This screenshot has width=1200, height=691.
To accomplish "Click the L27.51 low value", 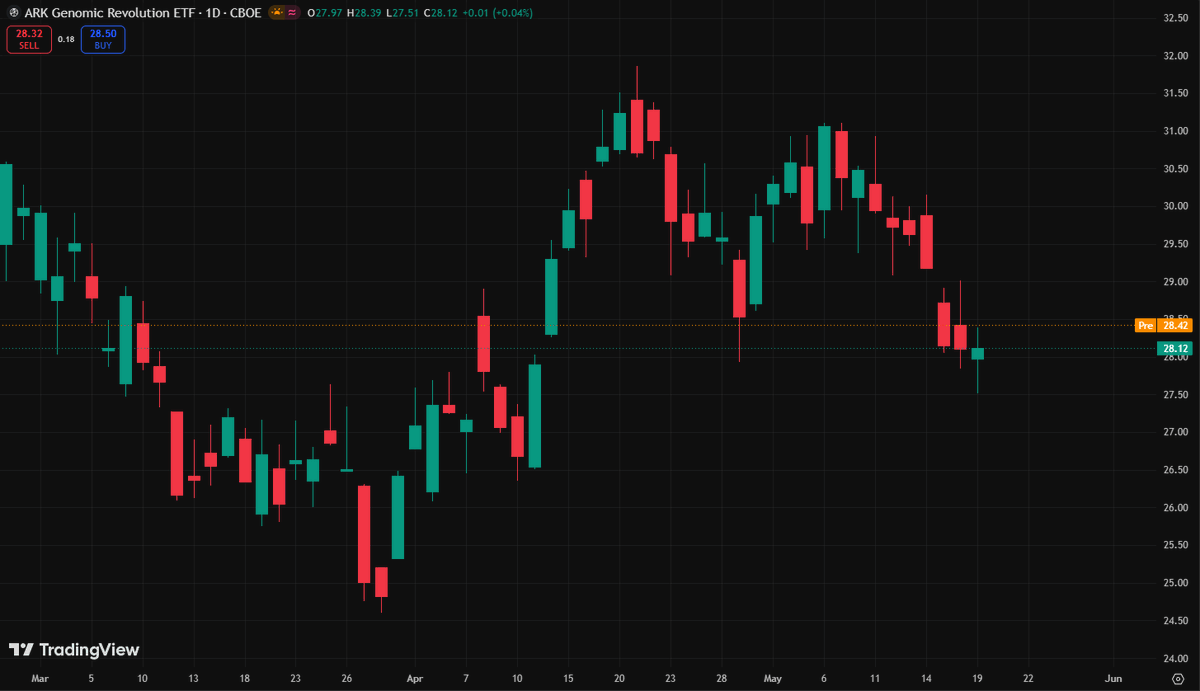I will point(402,13).
